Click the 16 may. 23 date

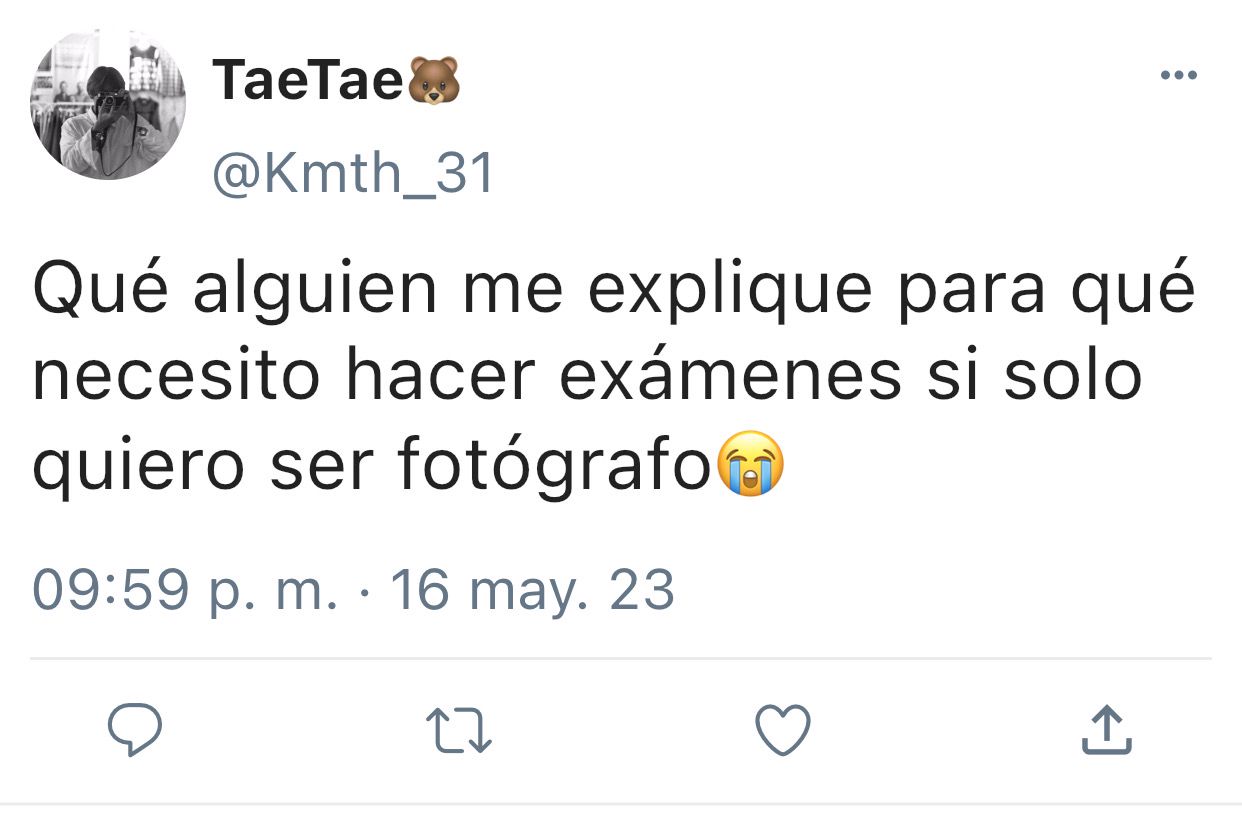(x=533, y=590)
